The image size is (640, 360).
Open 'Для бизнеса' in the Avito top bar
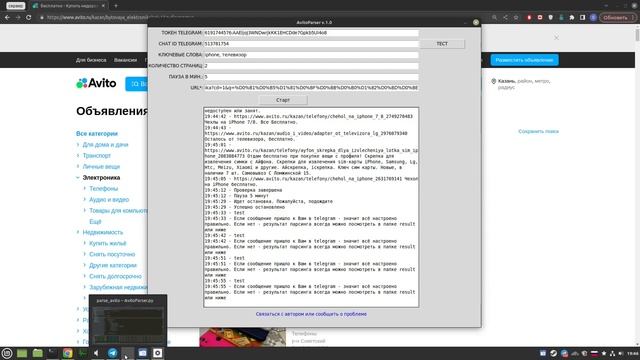pos(91,60)
